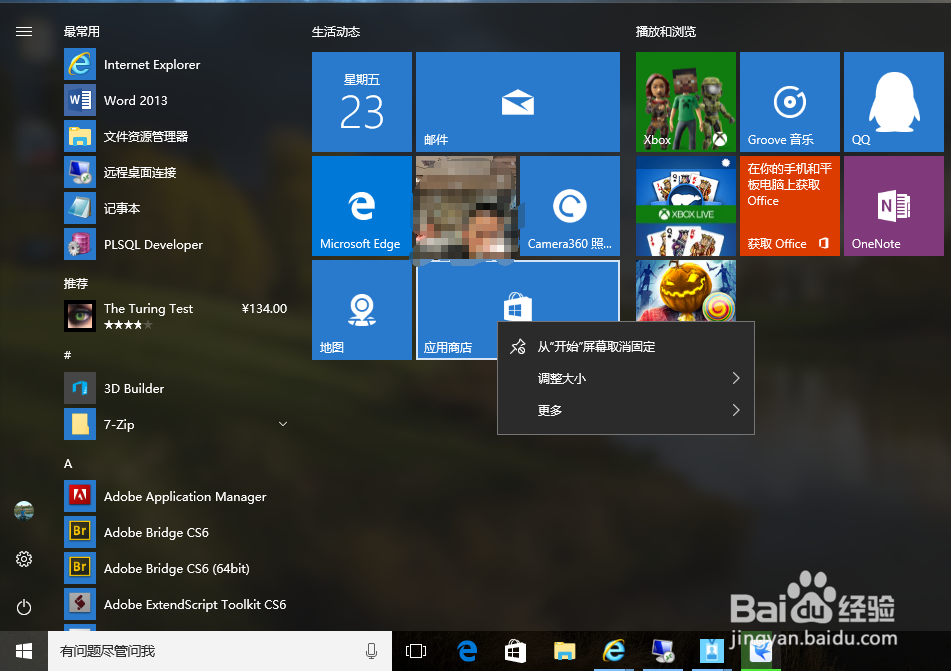Expand the 更多 submenu
Viewport: 951px width, 671px height.
pos(626,410)
